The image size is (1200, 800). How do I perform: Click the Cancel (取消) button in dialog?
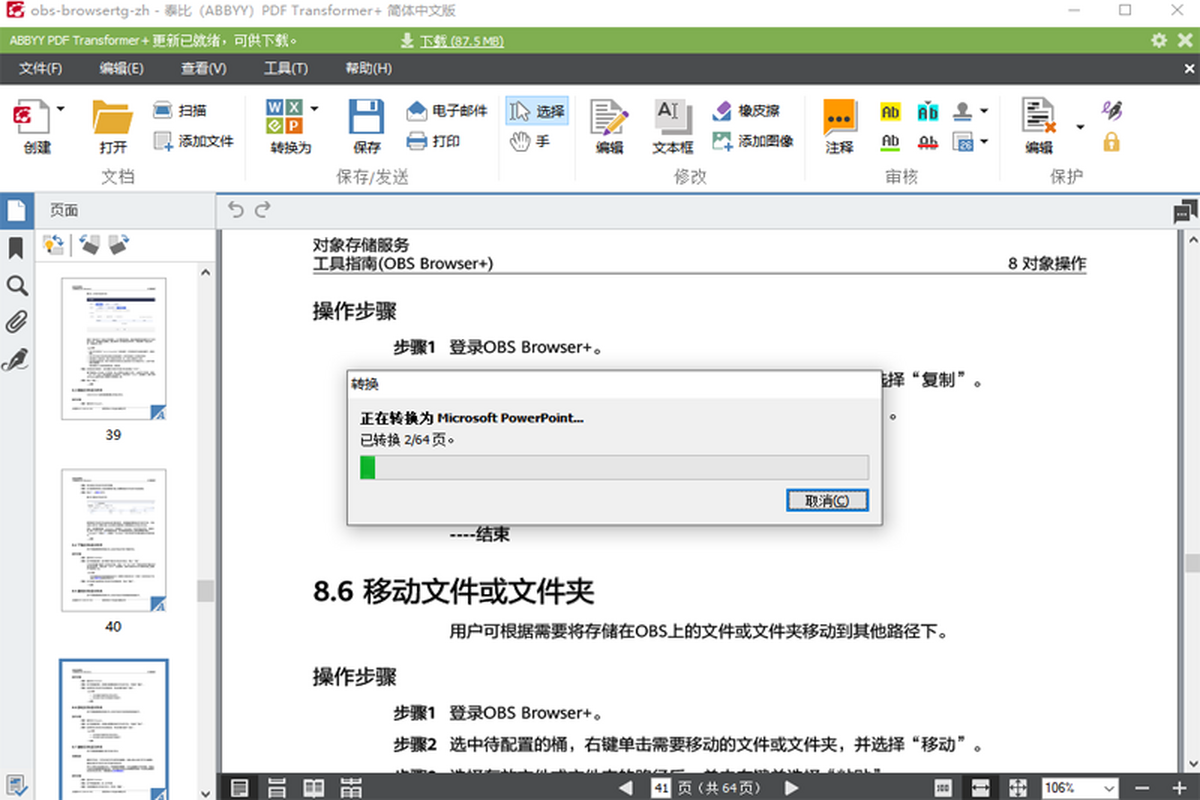coord(826,500)
